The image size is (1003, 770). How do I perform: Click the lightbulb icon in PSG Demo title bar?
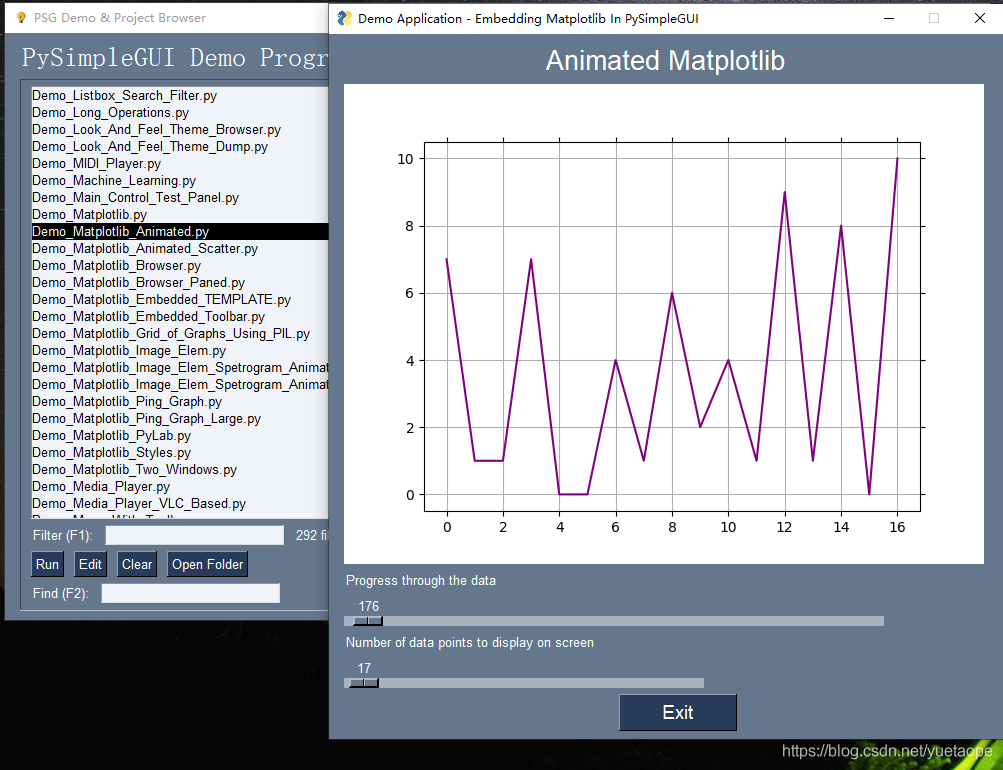[x=20, y=18]
